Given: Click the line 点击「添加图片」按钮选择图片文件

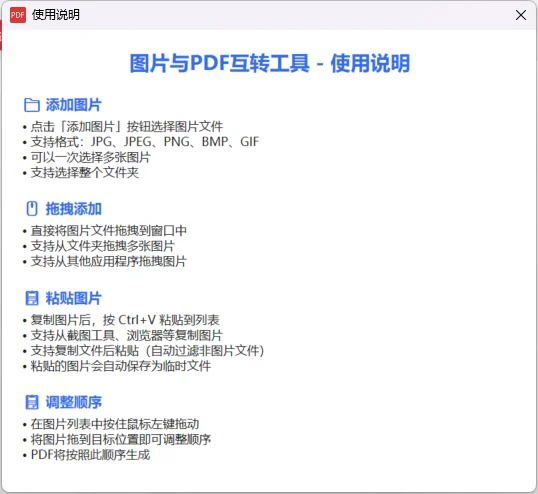Looking at the screenshot, I should click(x=127, y=127).
